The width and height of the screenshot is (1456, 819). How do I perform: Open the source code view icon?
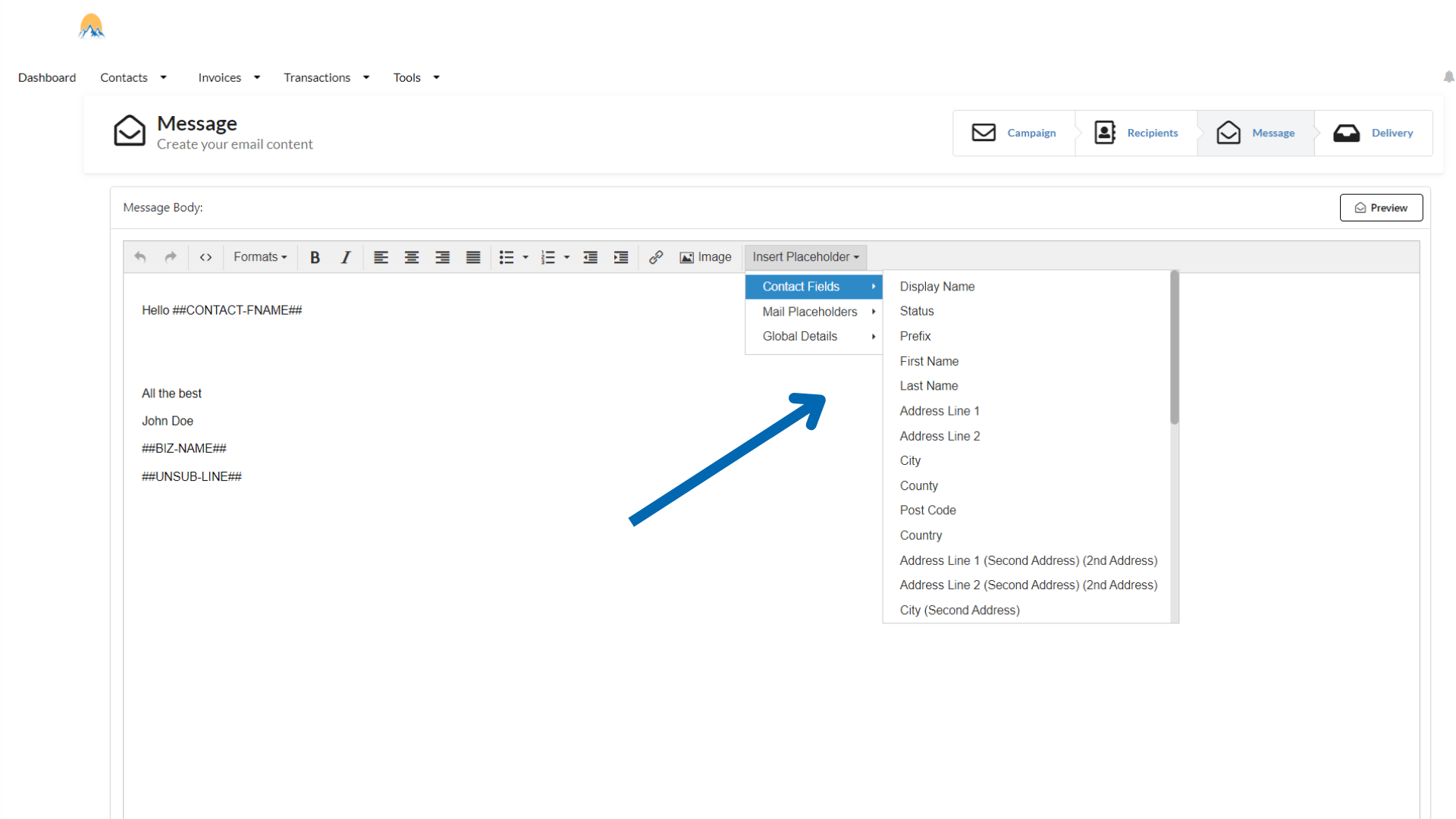pos(206,257)
